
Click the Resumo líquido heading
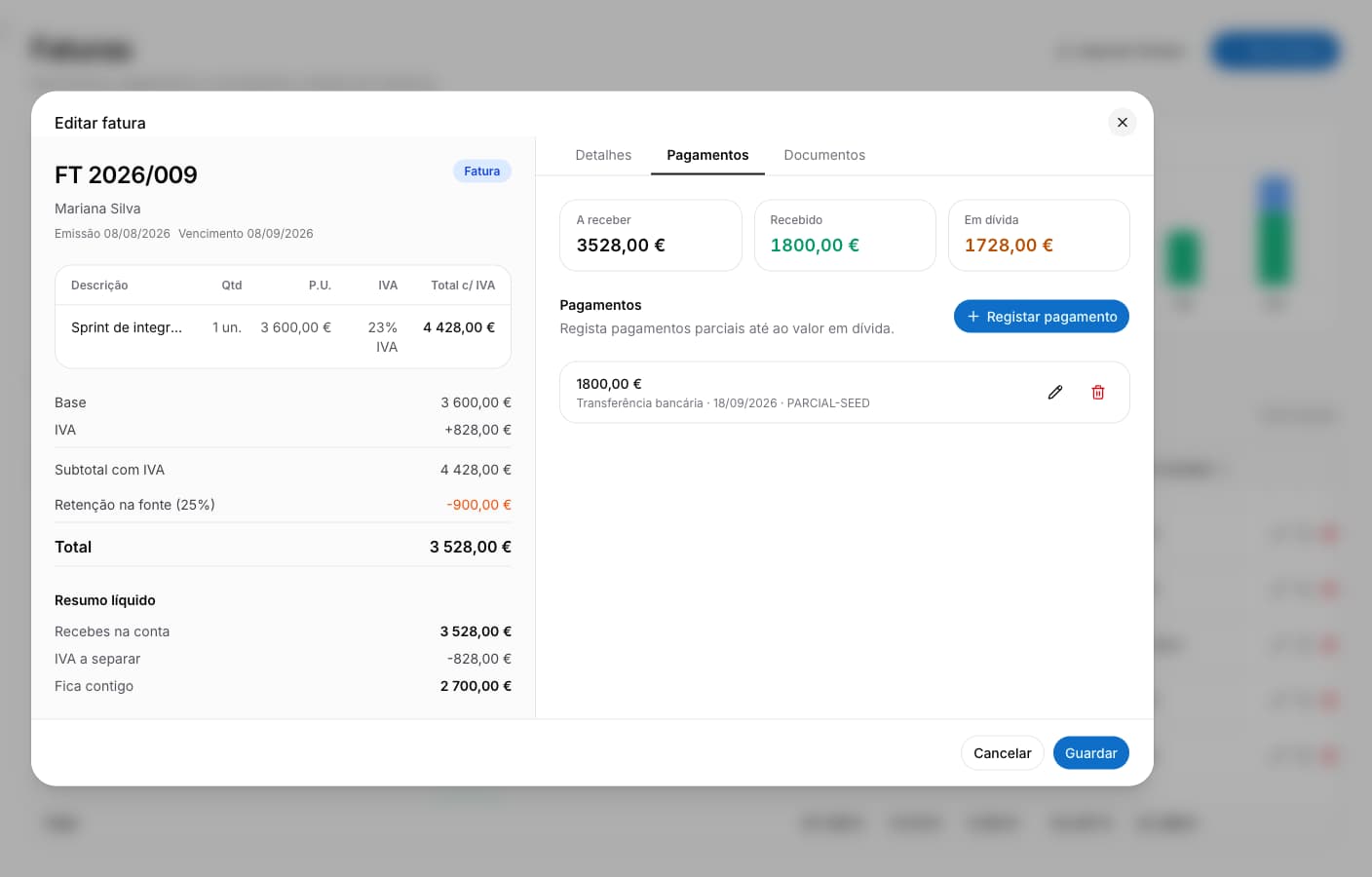[105, 600]
